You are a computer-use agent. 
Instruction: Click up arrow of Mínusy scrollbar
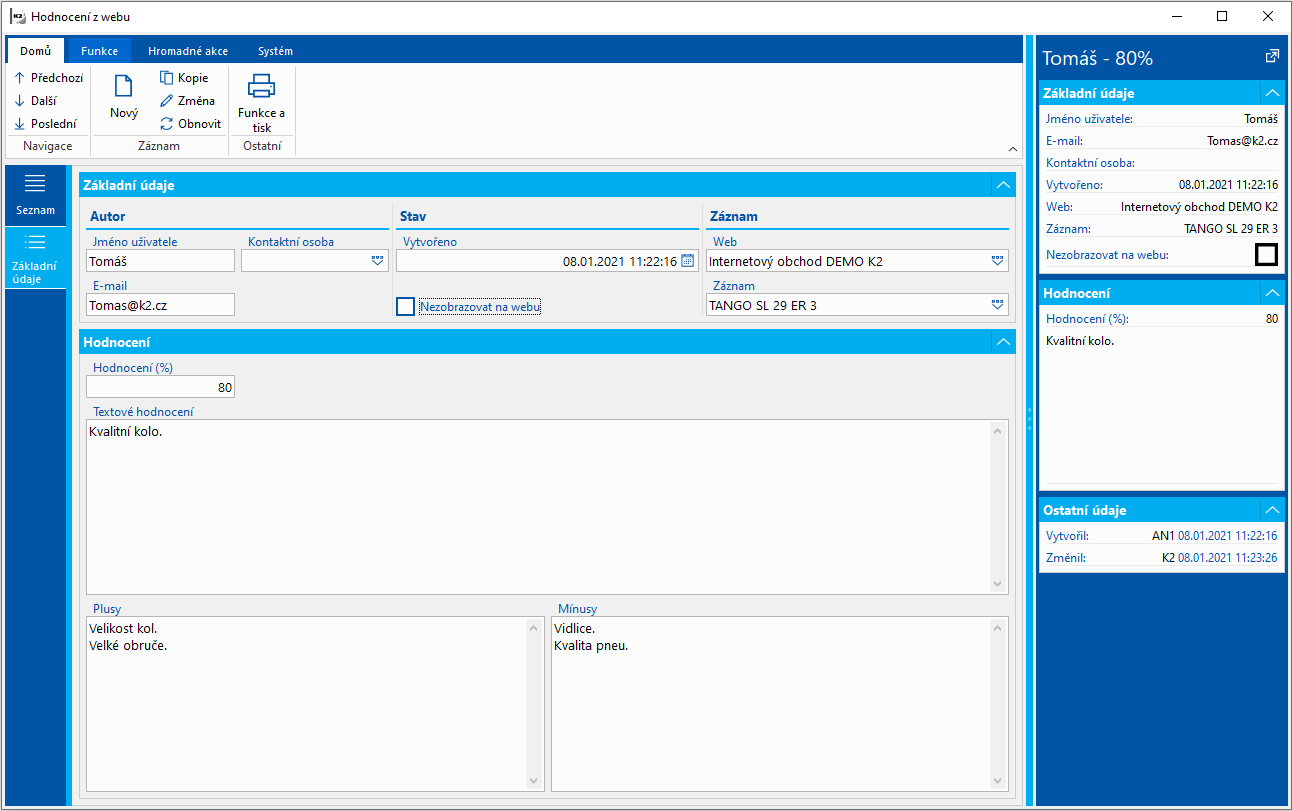998,627
